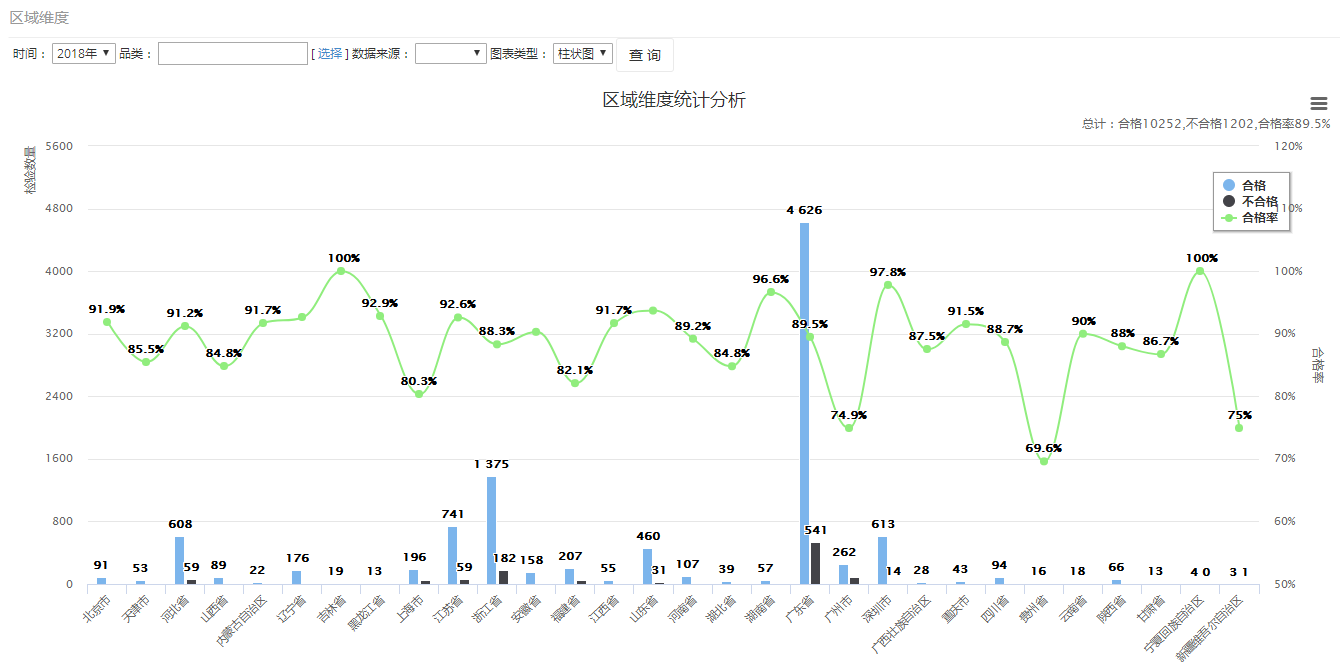Click the 100% point for 吉林省
The height and width of the screenshot is (672, 1340).
coord(341,271)
